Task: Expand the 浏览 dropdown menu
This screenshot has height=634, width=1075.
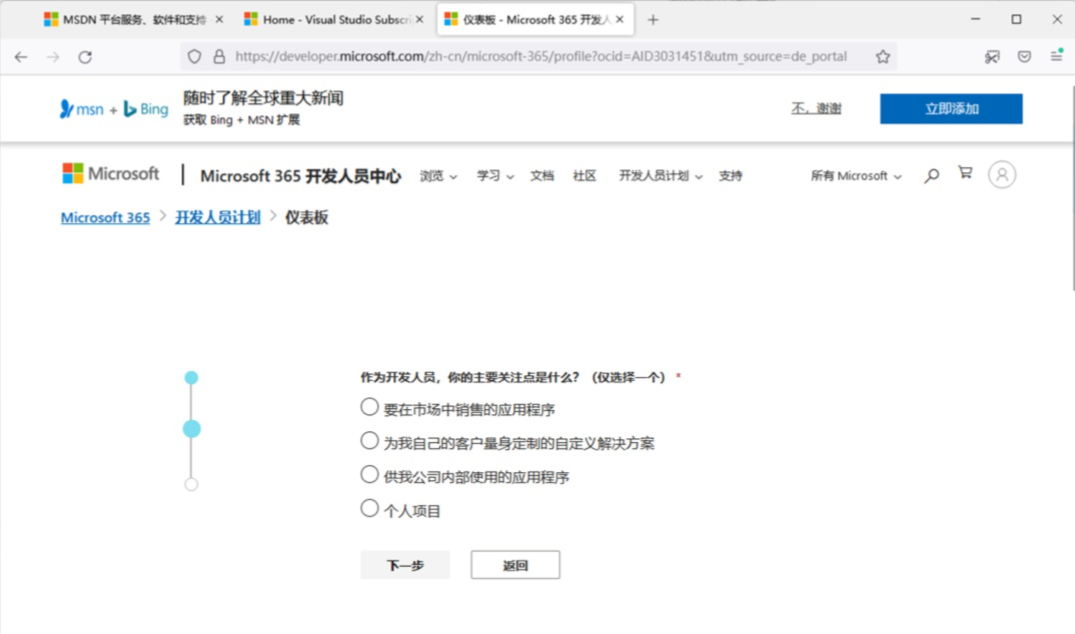Action: [x=438, y=176]
